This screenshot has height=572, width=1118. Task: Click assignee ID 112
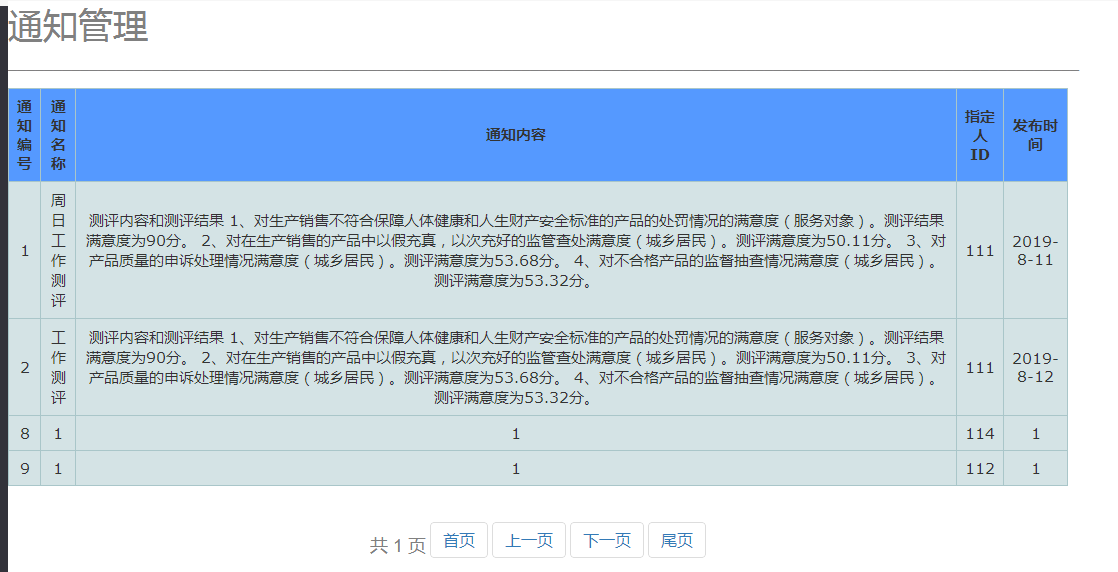point(980,469)
